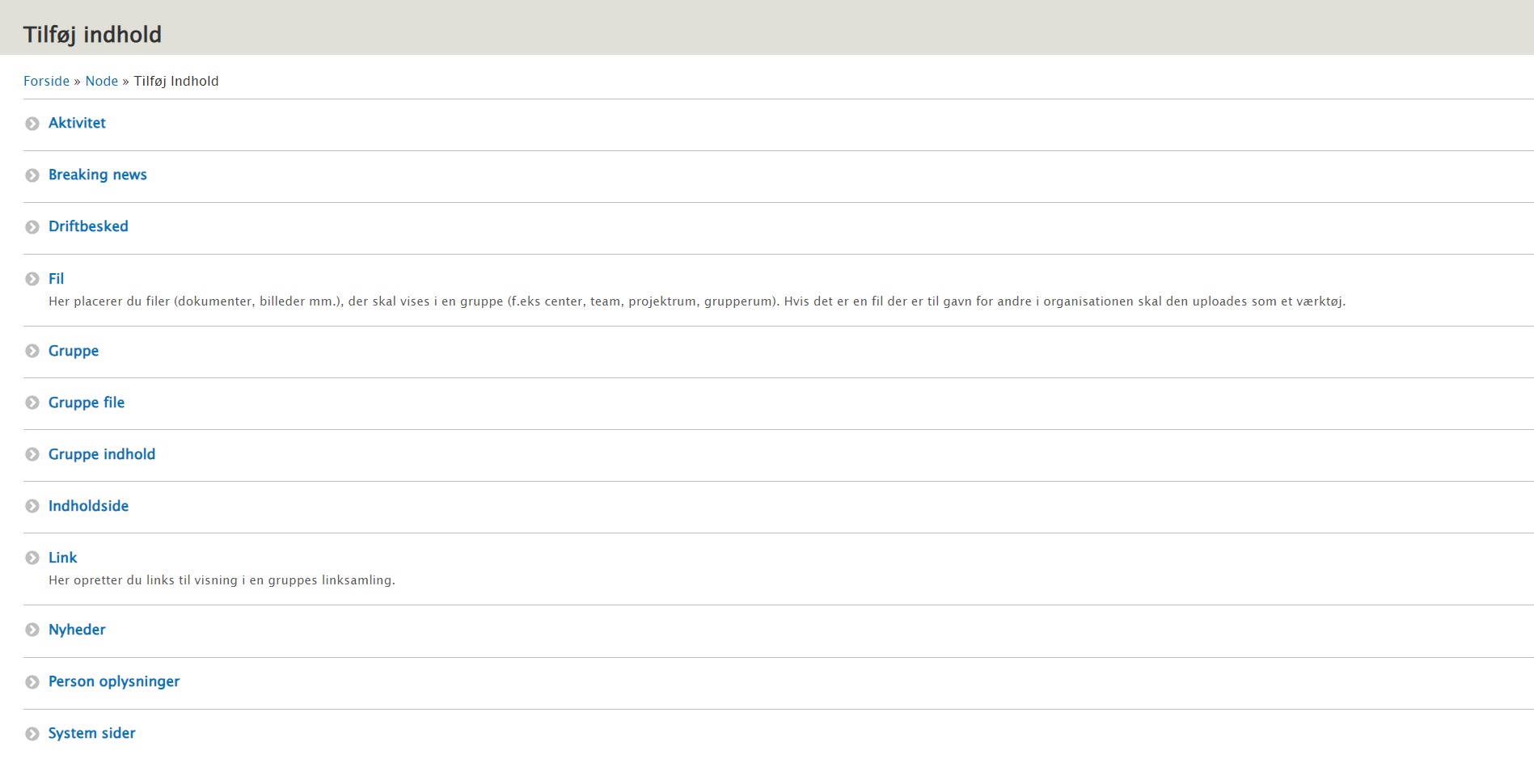Viewport: 1534px width, 784px height.
Task: Click the arrow icon beside Gruppe indhold
Action: click(32, 454)
